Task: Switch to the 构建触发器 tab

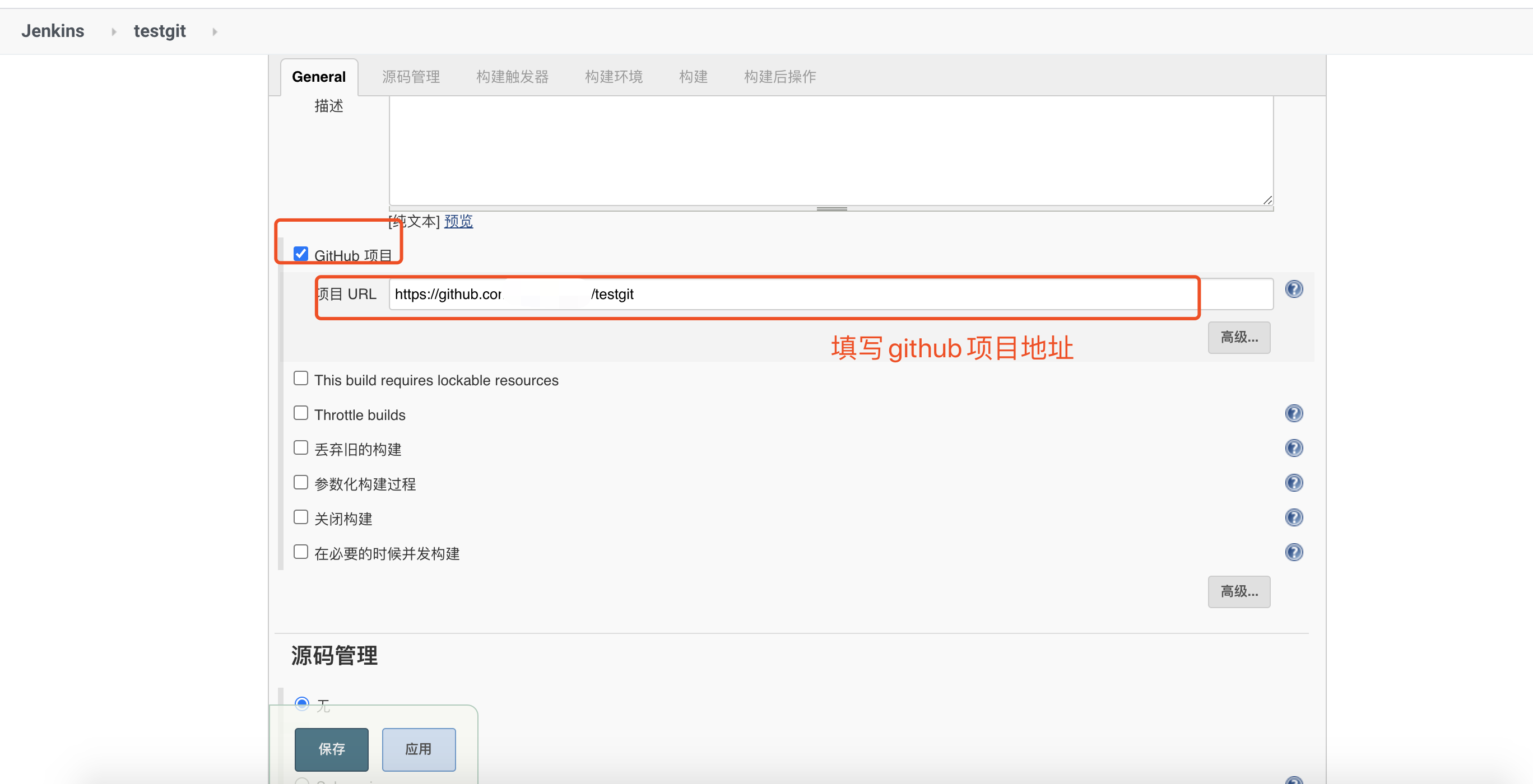Action: click(512, 77)
